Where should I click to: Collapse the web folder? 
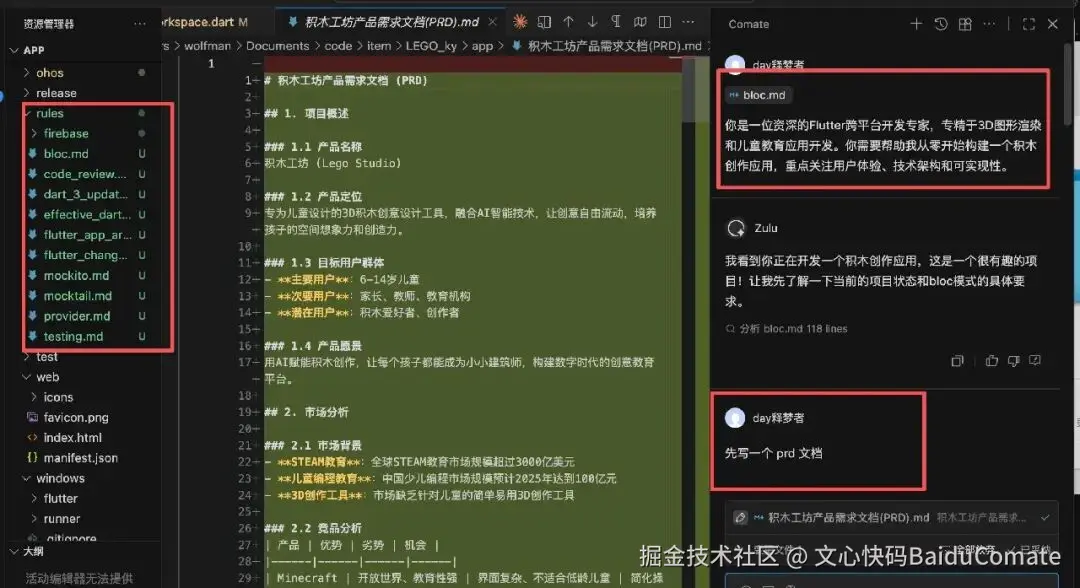[27, 377]
